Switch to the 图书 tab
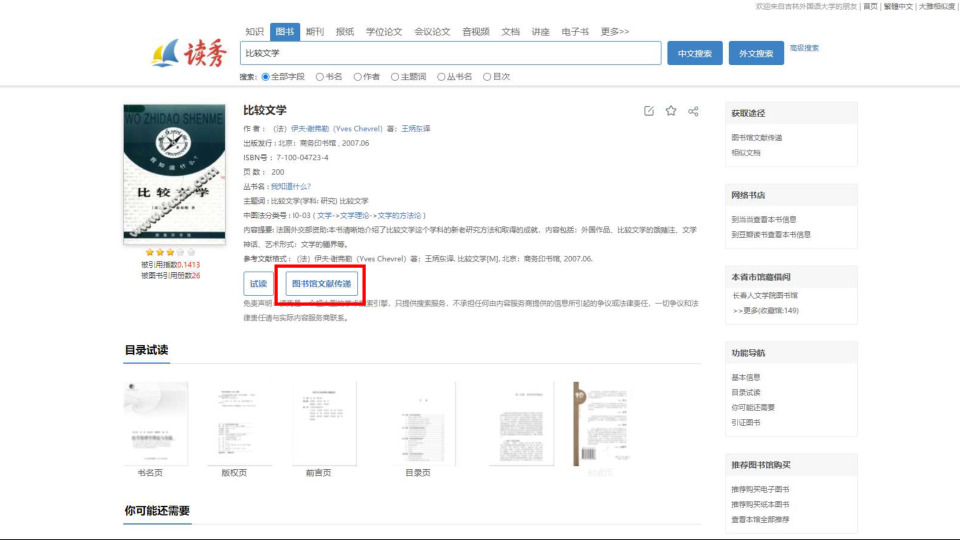Image resolution: width=960 pixels, height=540 pixels. click(x=285, y=32)
